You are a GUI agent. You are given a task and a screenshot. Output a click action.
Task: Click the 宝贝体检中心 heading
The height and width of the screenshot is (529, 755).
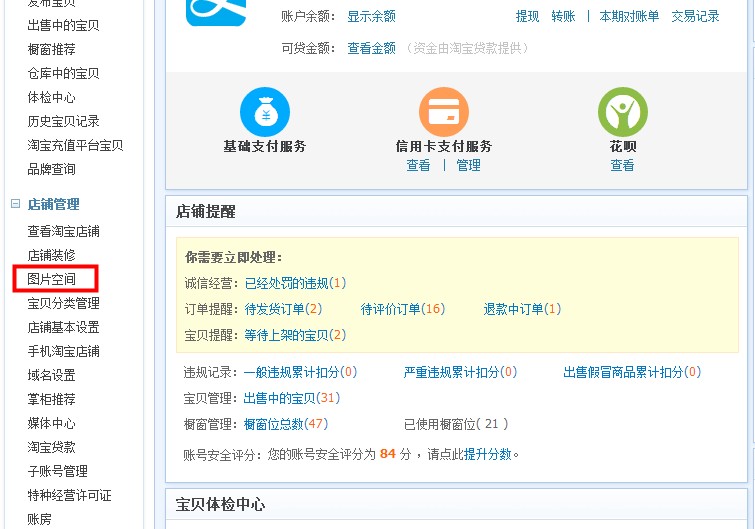tap(221, 504)
